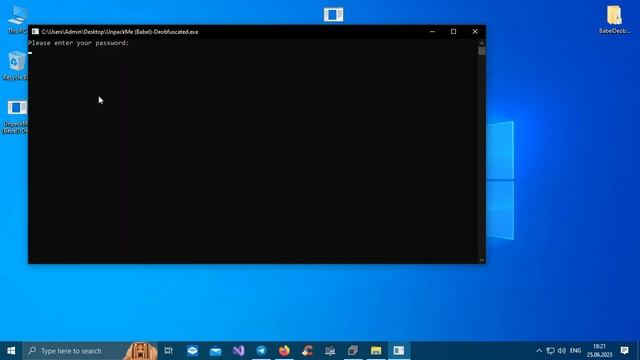Click the console scrollbar up arrow
This screenshot has width=640, height=360.
coord(482,42)
